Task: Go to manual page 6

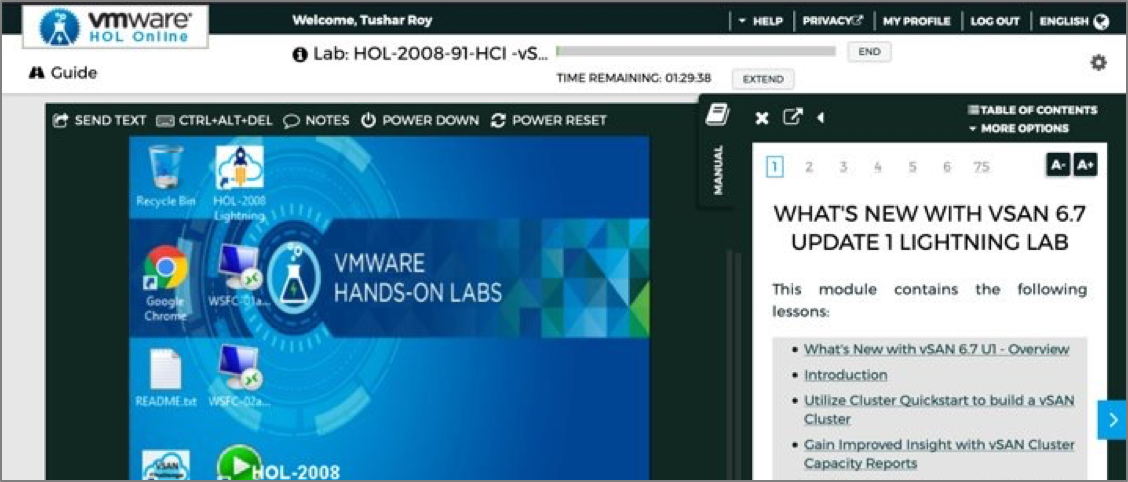Action: tap(947, 167)
